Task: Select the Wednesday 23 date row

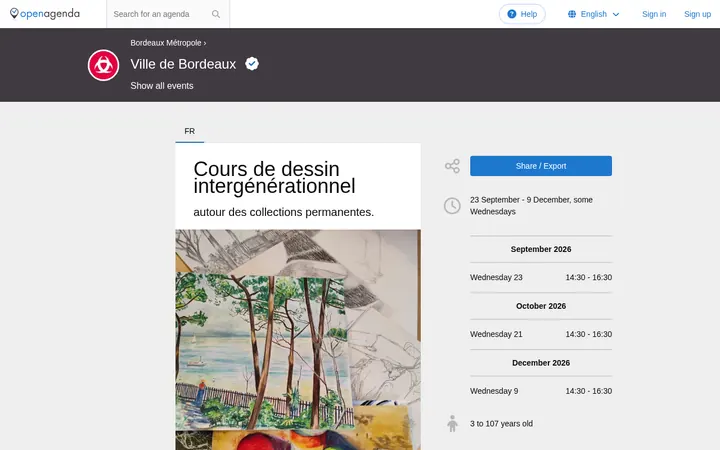Action: [541, 277]
